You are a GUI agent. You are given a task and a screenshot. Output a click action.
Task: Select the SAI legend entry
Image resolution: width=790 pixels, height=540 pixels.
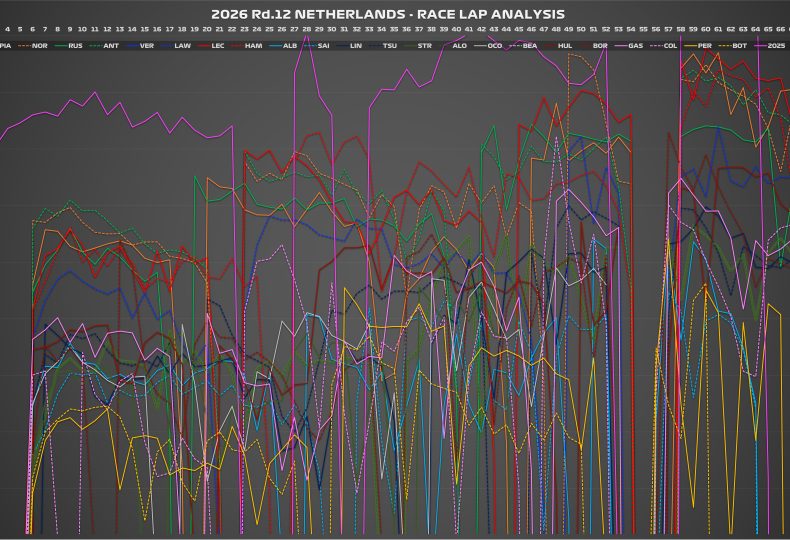318,46
